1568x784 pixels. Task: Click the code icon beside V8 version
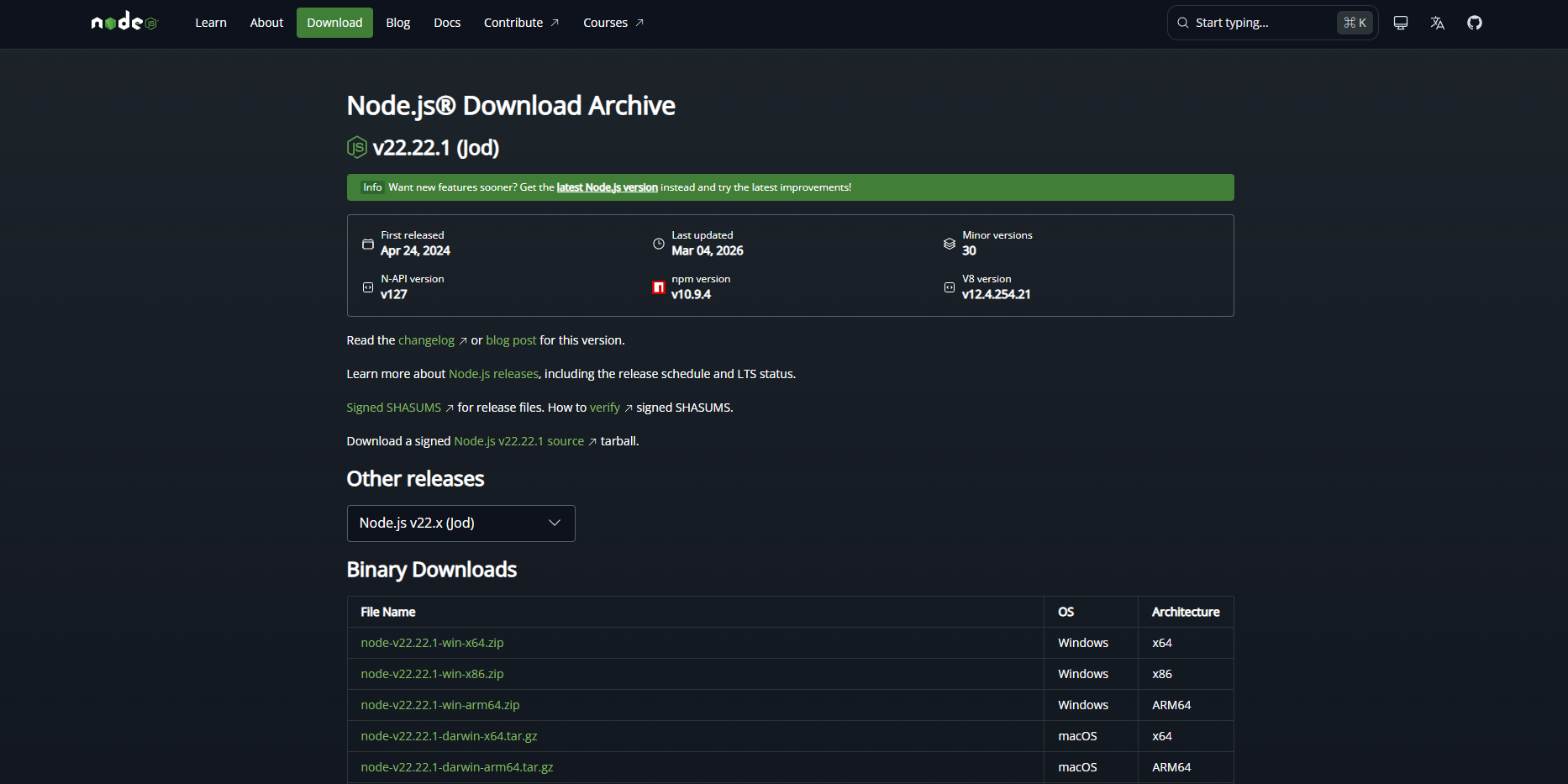coord(950,287)
